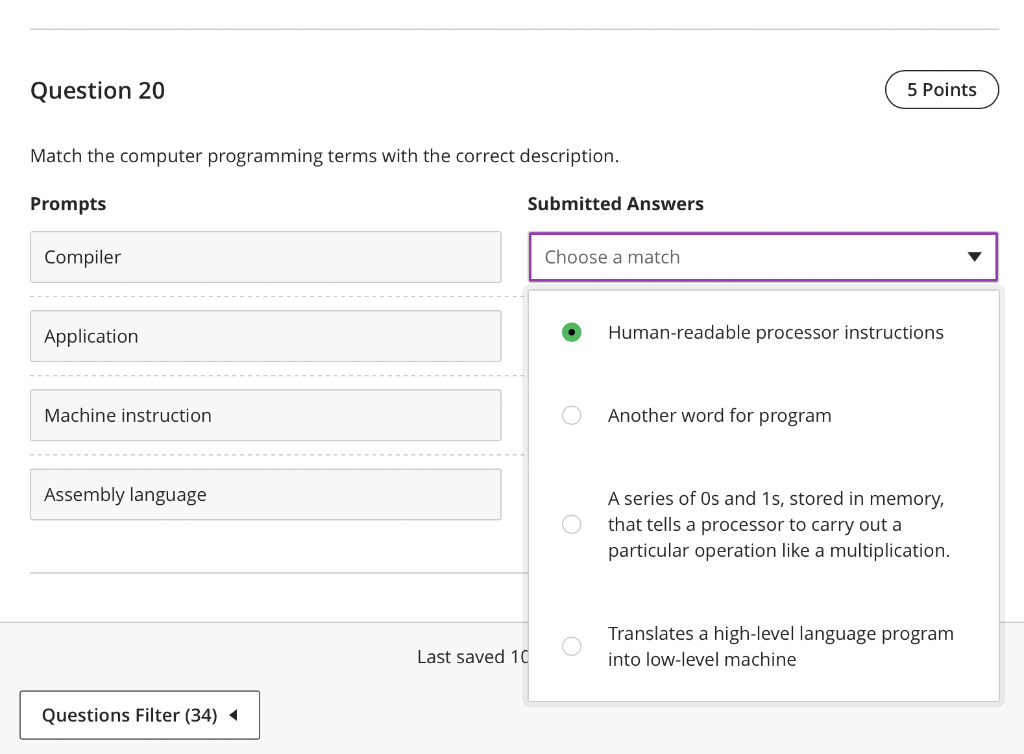Click the question instruction text
The width and height of the screenshot is (1024, 754).
[x=324, y=156]
